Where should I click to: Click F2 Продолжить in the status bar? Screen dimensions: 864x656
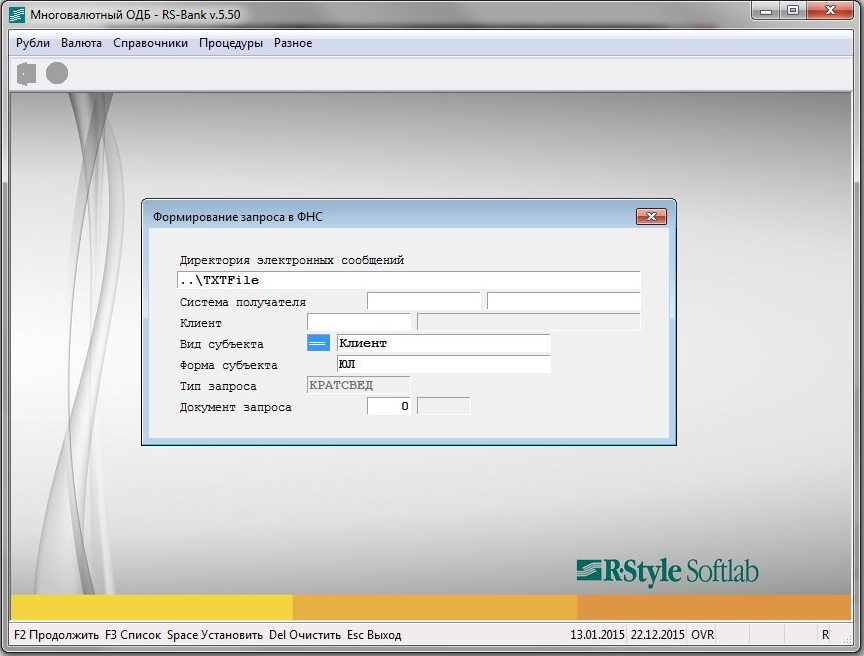(x=57, y=635)
